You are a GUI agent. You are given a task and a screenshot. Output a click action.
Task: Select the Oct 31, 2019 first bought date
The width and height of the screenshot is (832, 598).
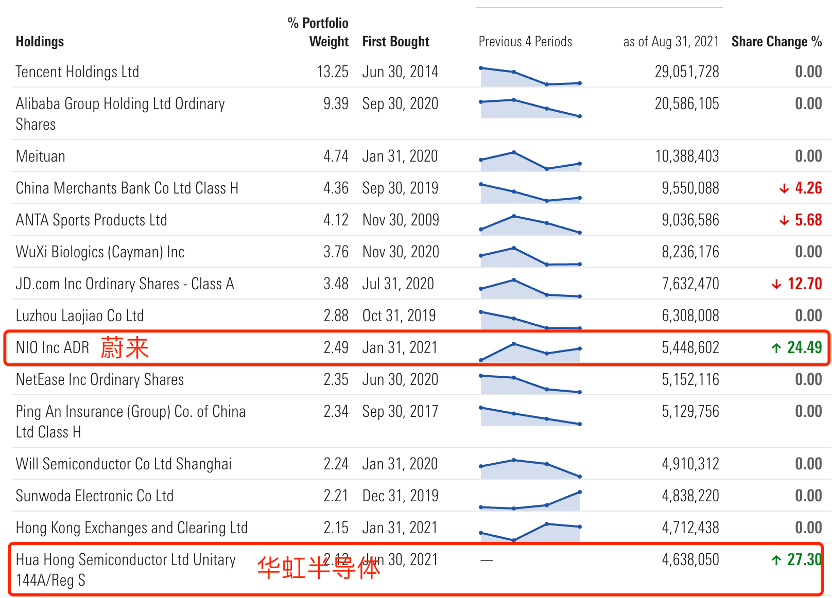[x=398, y=315]
